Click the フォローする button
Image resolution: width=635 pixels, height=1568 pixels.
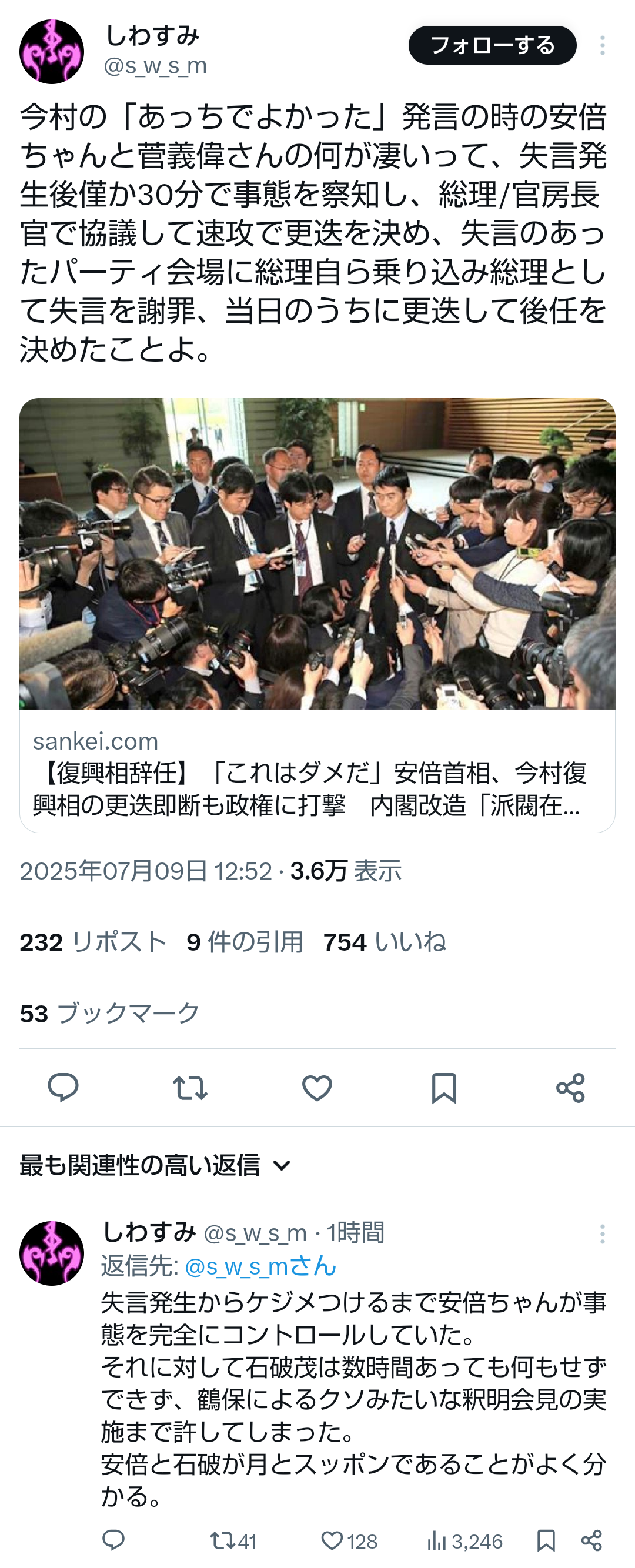(492, 46)
